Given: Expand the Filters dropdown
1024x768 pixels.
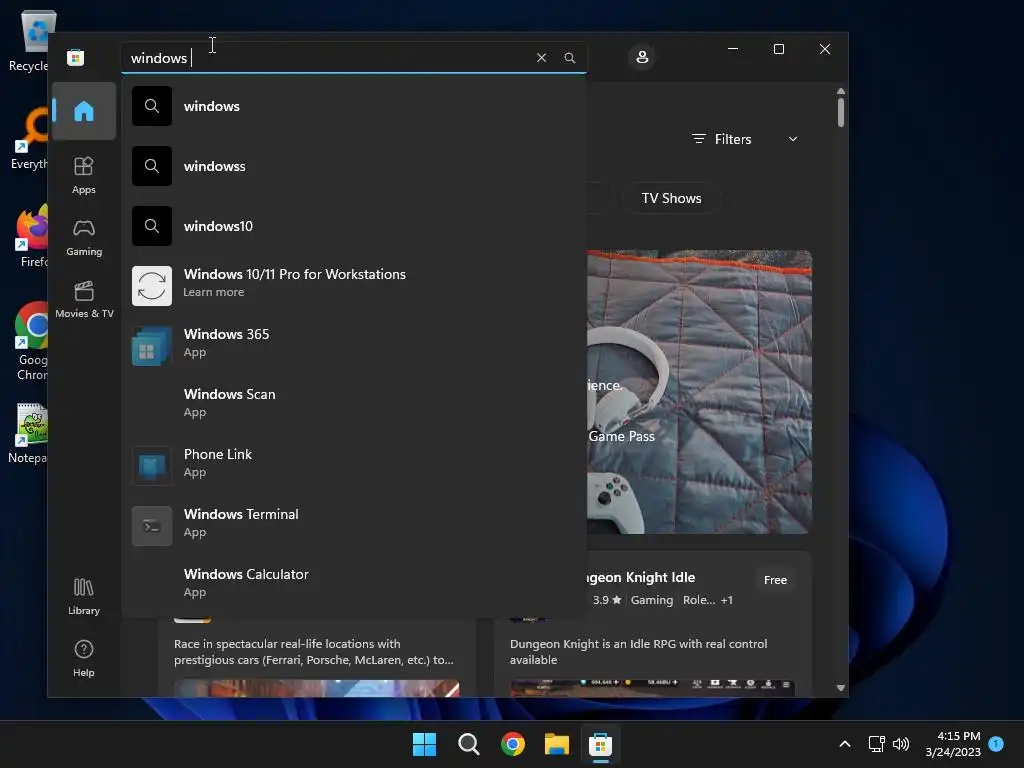Looking at the screenshot, I should pyautogui.click(x=744, y=139).
